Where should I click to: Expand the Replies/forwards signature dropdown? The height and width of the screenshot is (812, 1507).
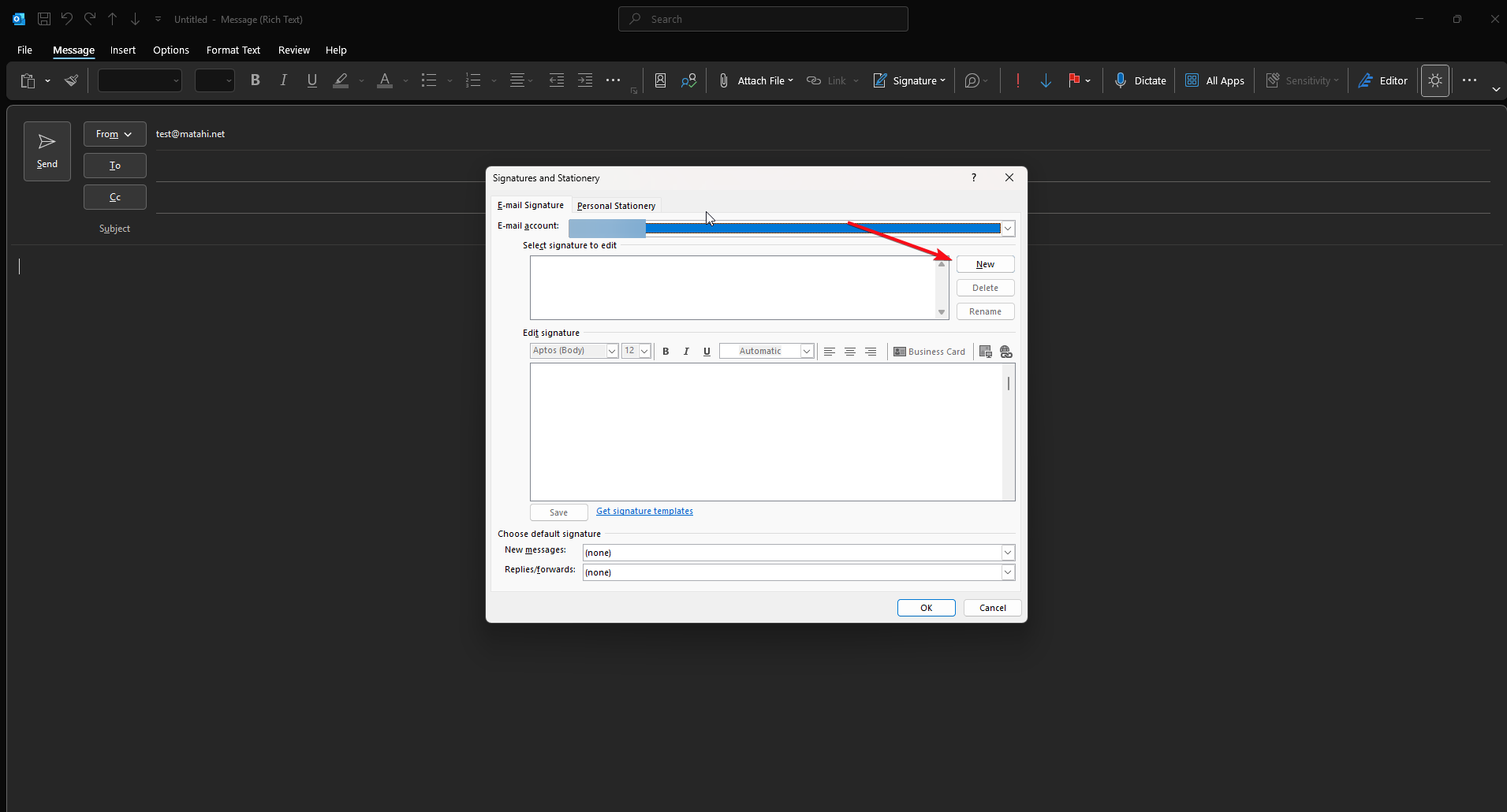(1007, 572)
